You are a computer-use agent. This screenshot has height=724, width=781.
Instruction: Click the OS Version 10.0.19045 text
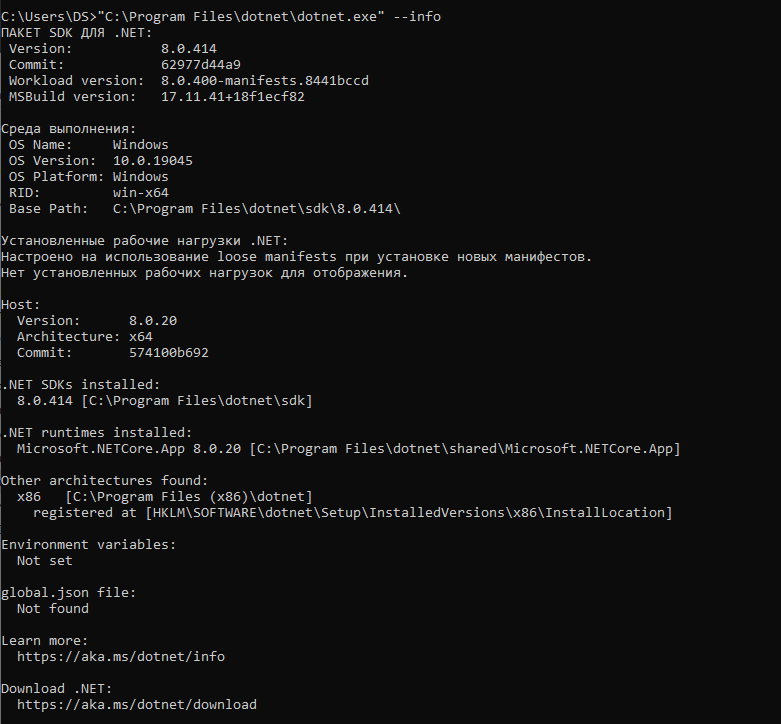(x=153, y=161)
